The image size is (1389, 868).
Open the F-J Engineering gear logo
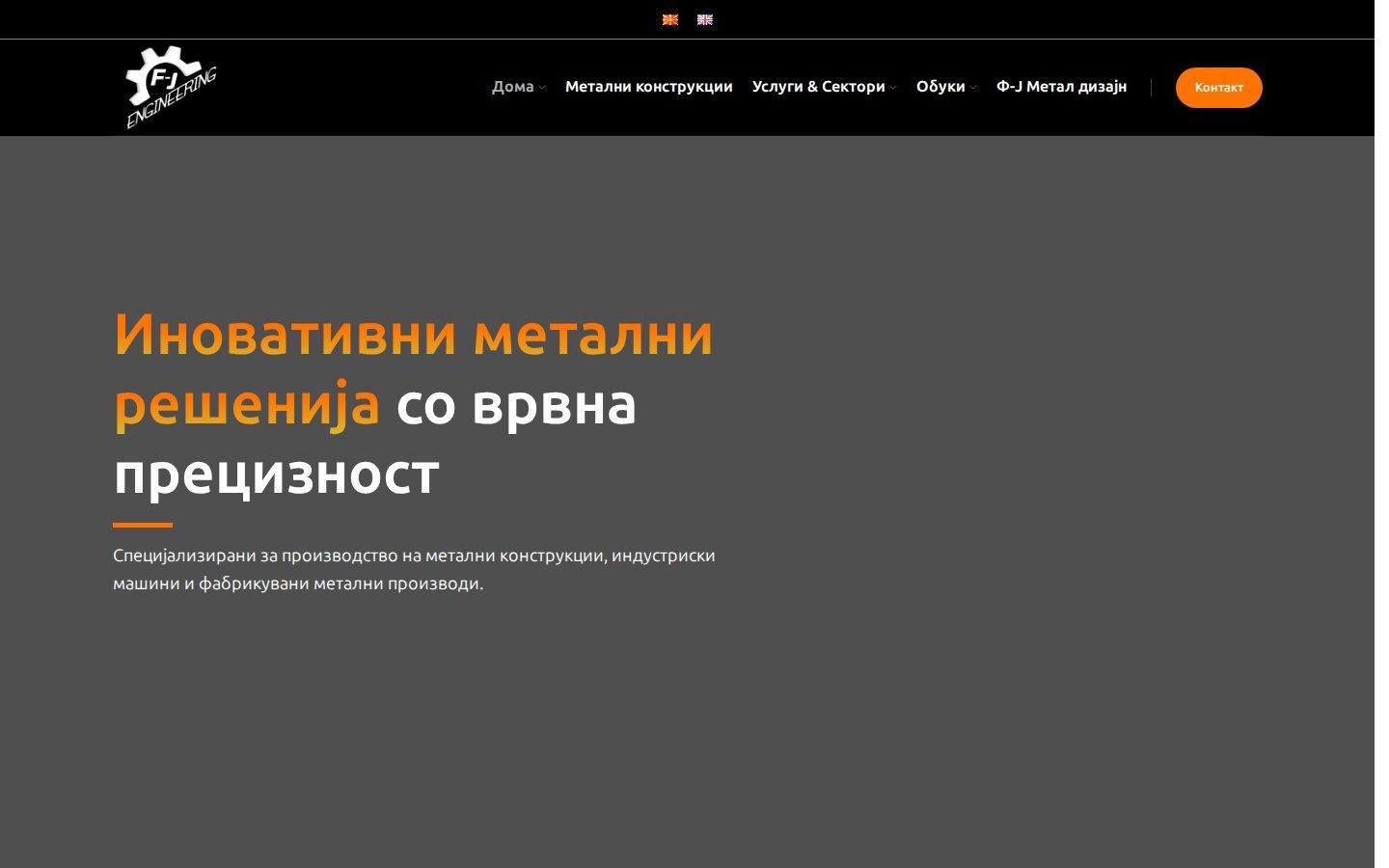[172, 87]
